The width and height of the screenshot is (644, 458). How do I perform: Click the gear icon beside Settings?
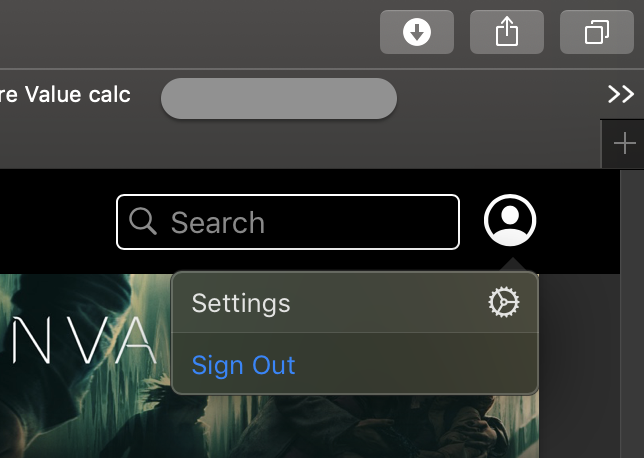point(504,302)
